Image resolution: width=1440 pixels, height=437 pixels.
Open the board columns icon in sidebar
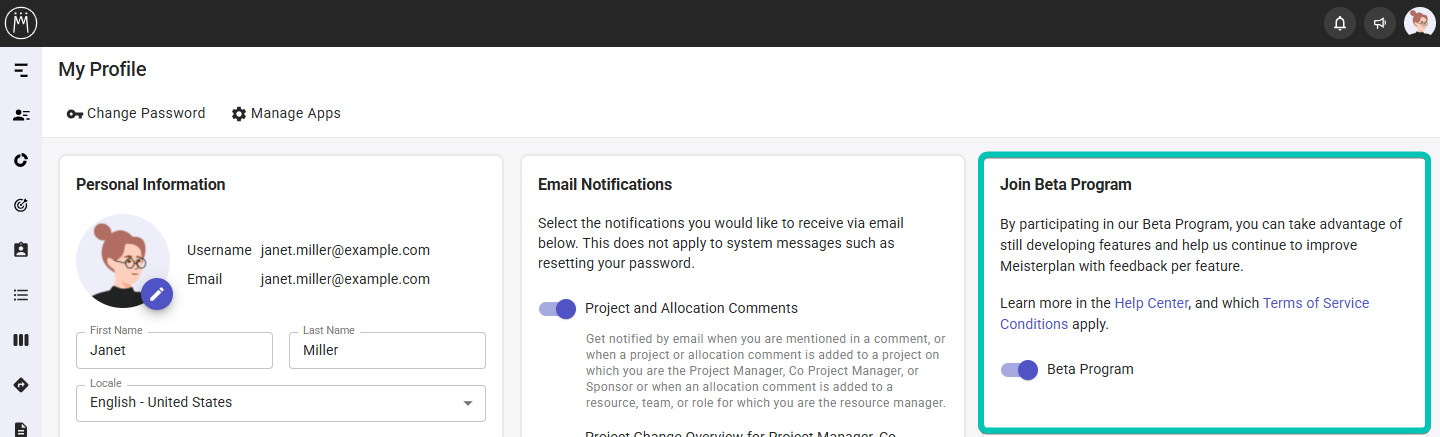[x=21, y=340]
